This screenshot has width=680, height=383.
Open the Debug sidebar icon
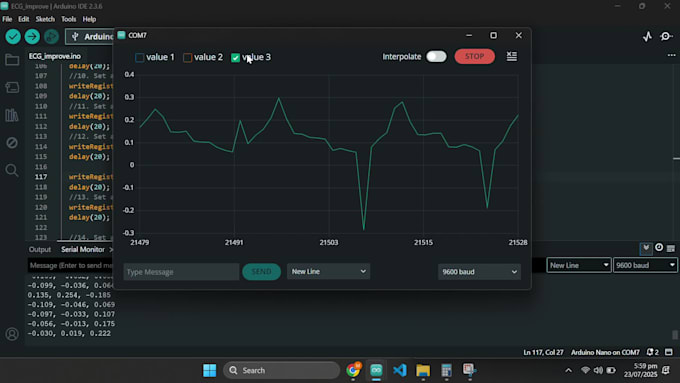point(12,143)
